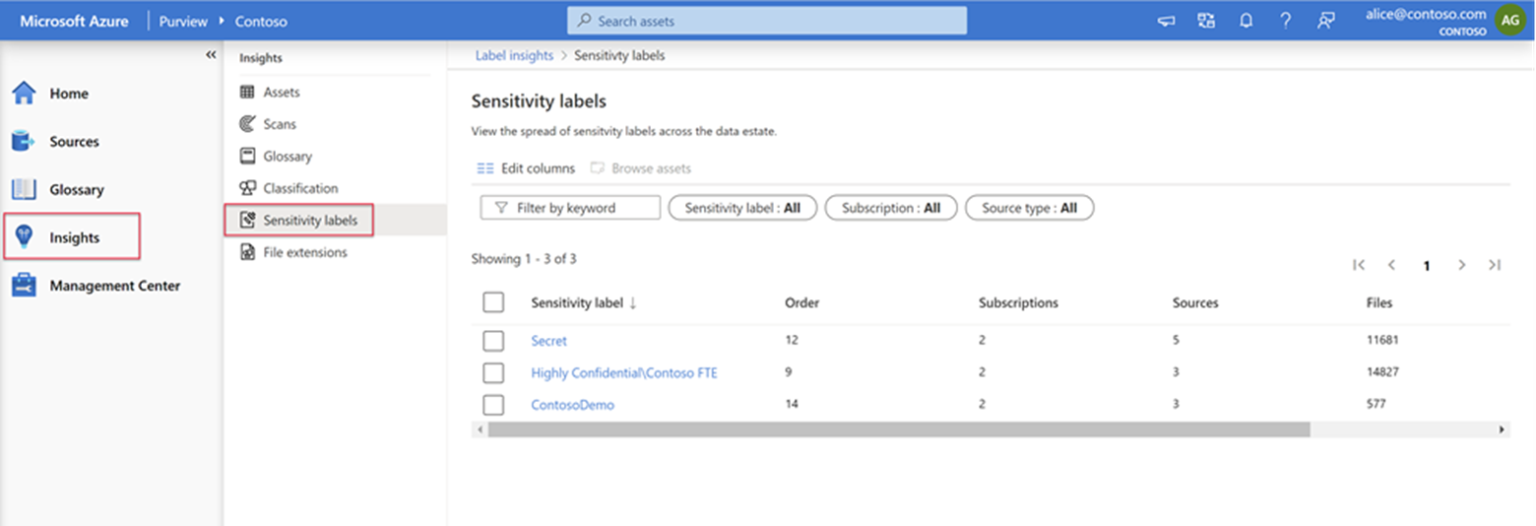The image size is (1536, 526).
Task: Click the horizontal scrollbar under the table
Action: click(x=898, y=429)
